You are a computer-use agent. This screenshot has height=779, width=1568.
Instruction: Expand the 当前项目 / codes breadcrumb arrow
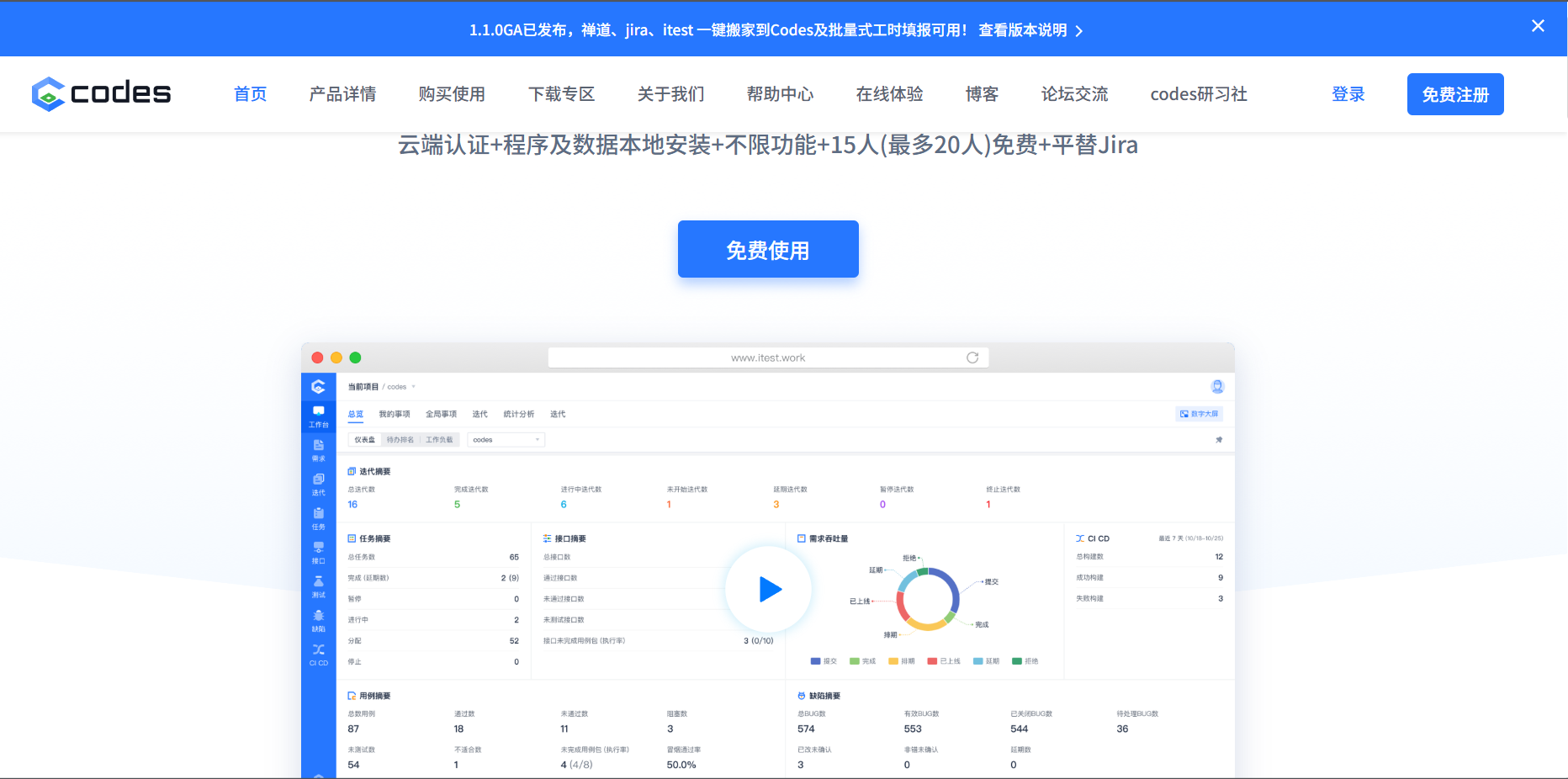pos(414,387)
